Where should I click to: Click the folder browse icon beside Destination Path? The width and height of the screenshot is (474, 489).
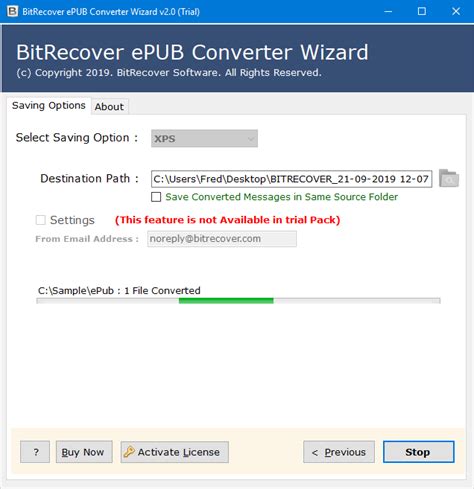click(449, 178)
